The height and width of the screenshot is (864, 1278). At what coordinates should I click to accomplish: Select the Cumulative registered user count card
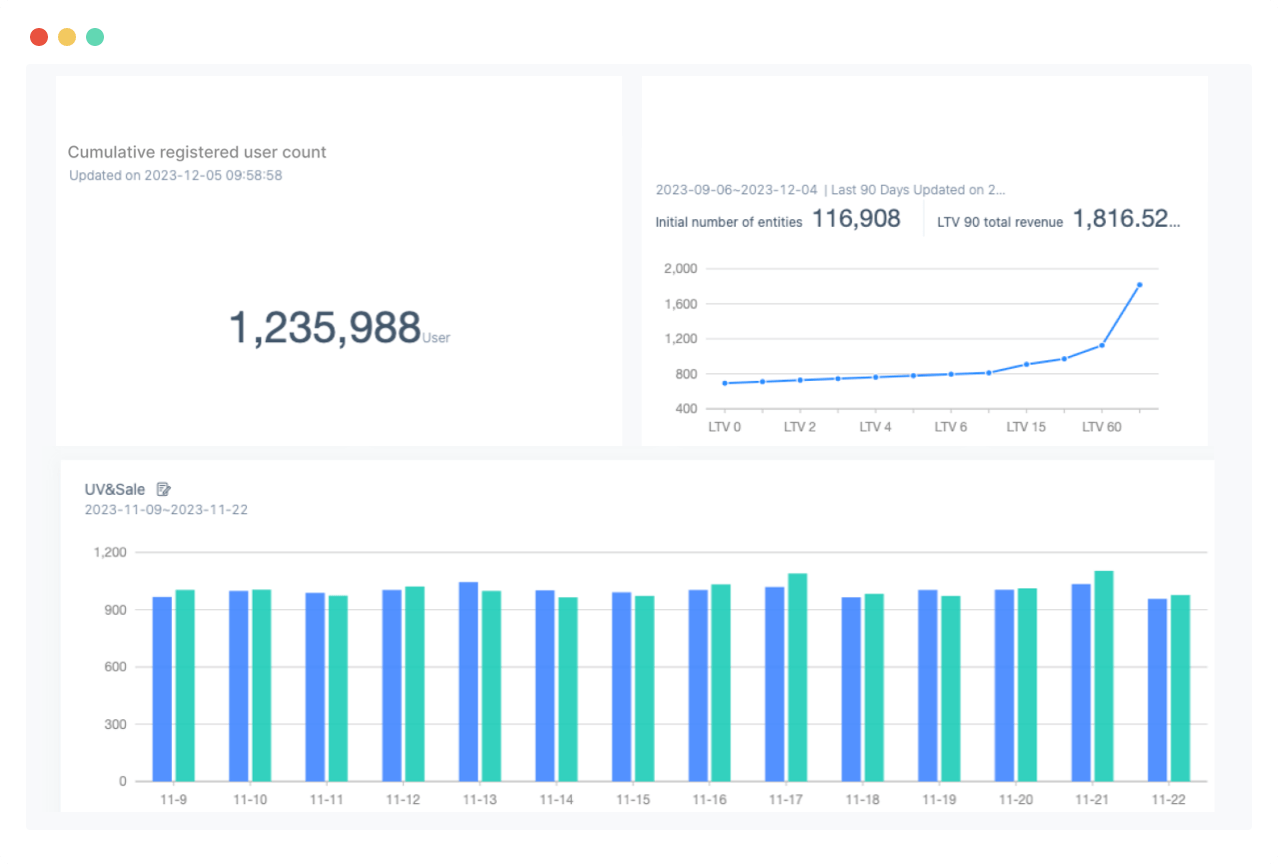(x=196, y=152)
